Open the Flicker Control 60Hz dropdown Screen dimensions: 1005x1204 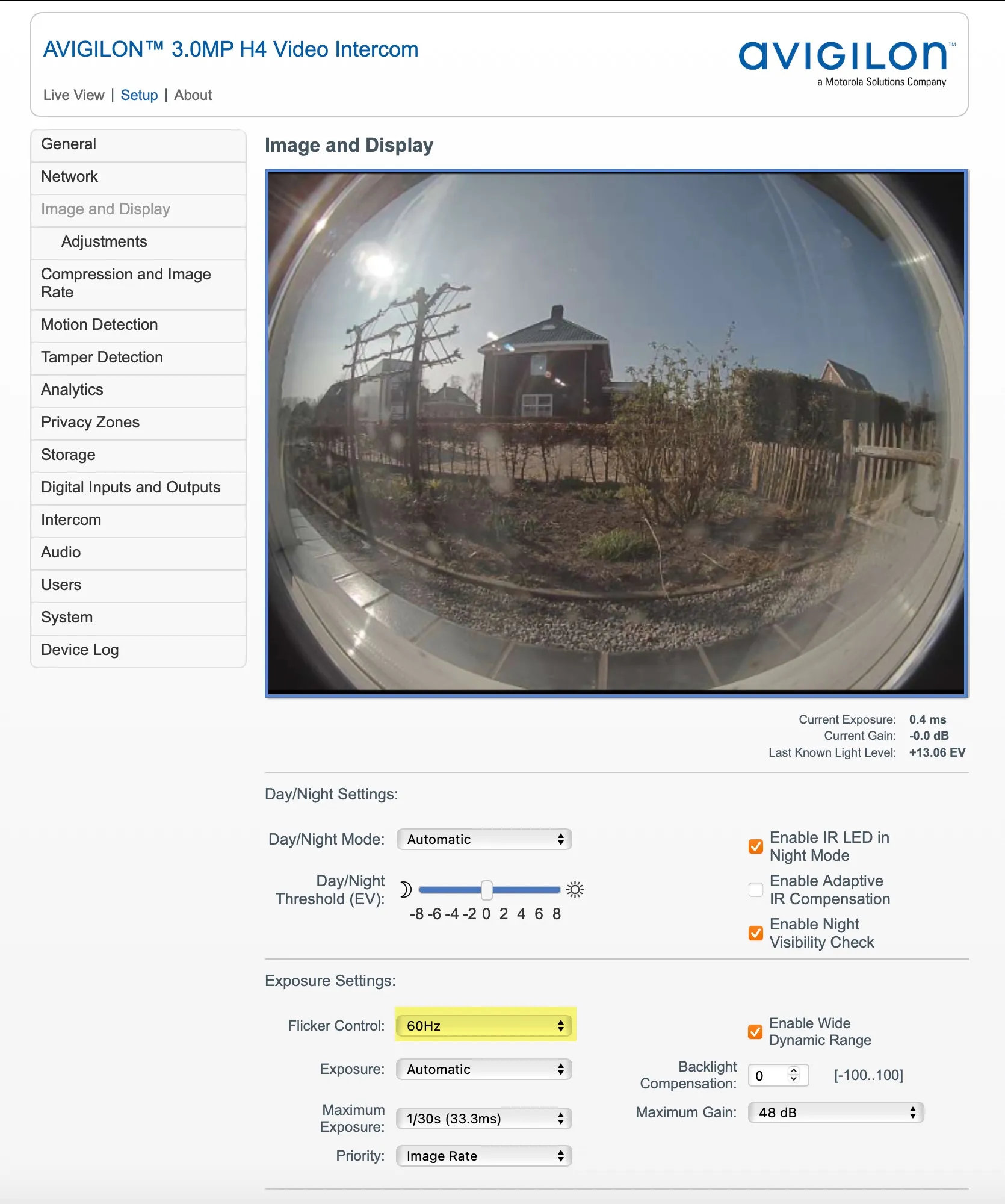point(484,1026)
